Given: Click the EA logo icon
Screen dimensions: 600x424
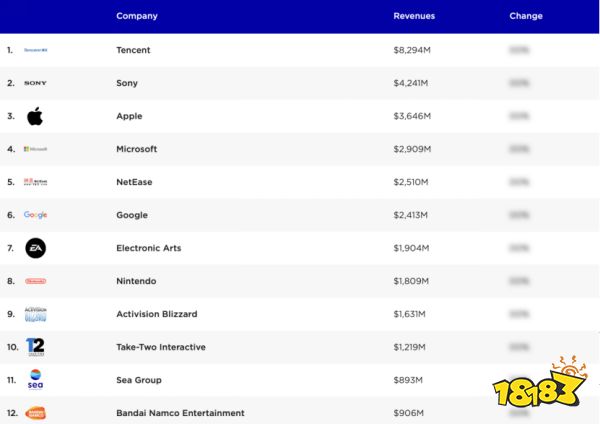Looking at the screenshot, I should tap(36, 248).
